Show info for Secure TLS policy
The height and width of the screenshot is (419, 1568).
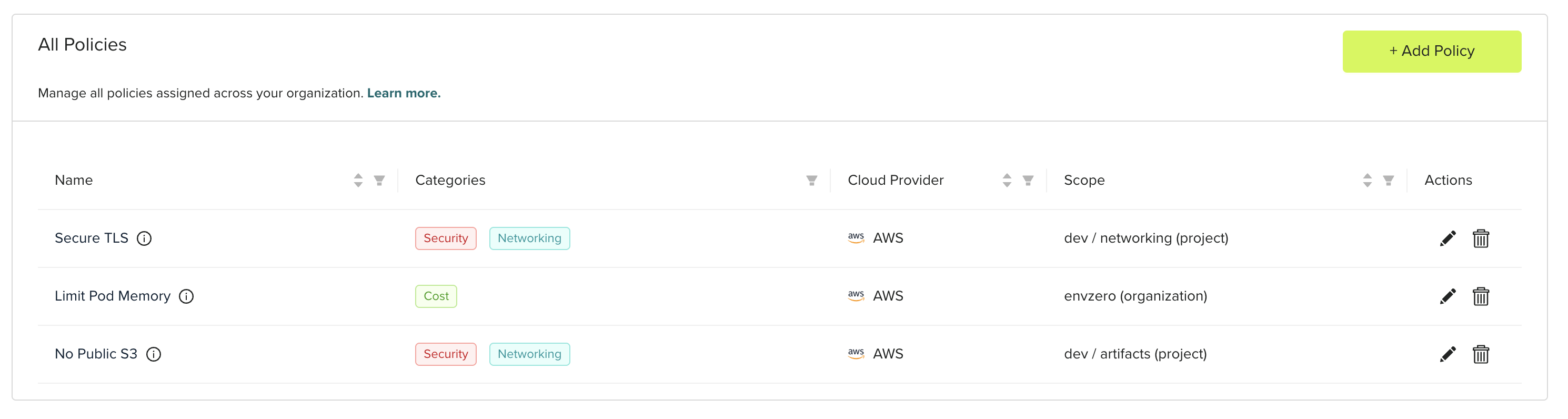[x=144, y=238]
